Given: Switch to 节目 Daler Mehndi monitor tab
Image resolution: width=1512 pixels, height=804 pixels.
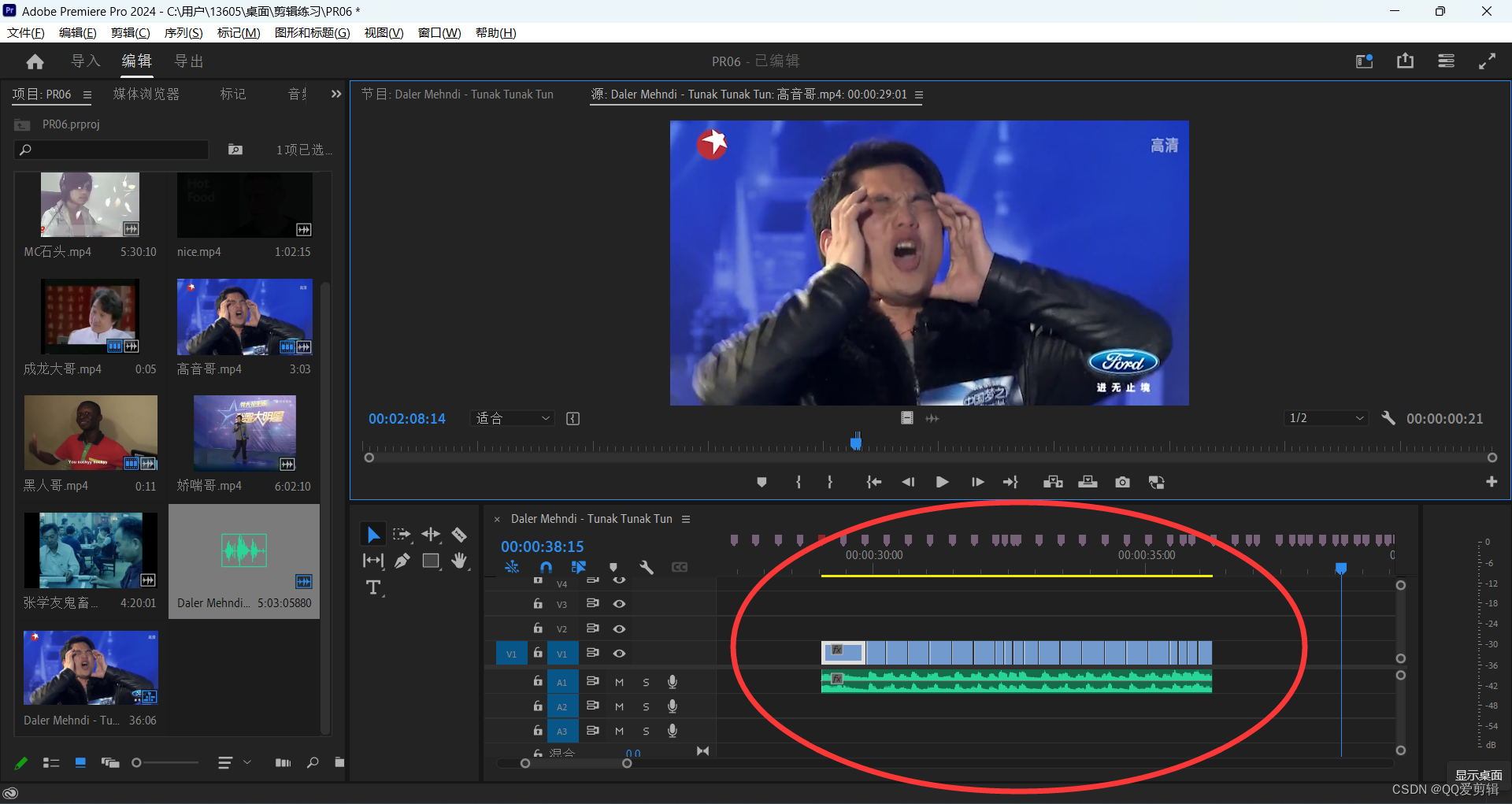Looking at the screenshot, I should (x=458, y=94).
